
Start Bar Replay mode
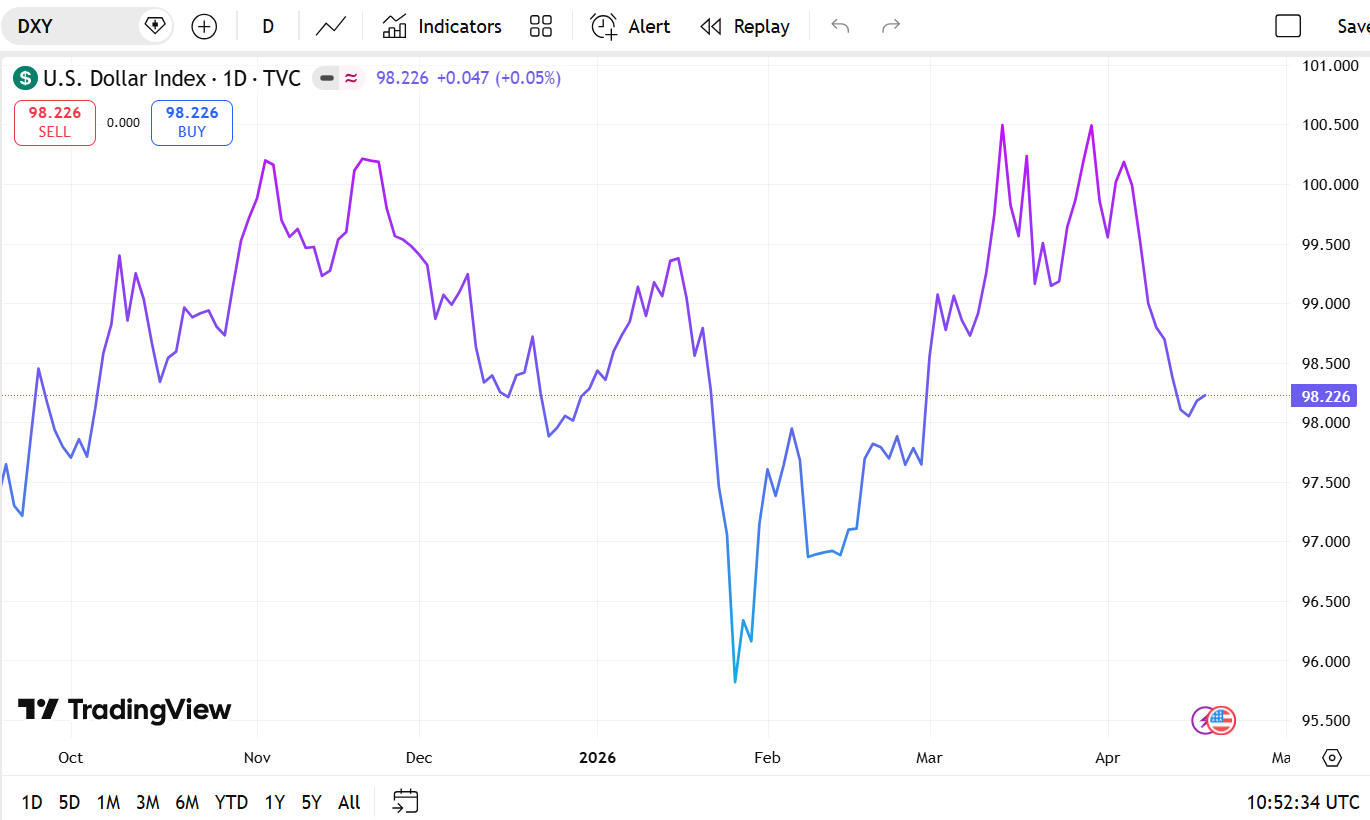(x=745, y=26)
